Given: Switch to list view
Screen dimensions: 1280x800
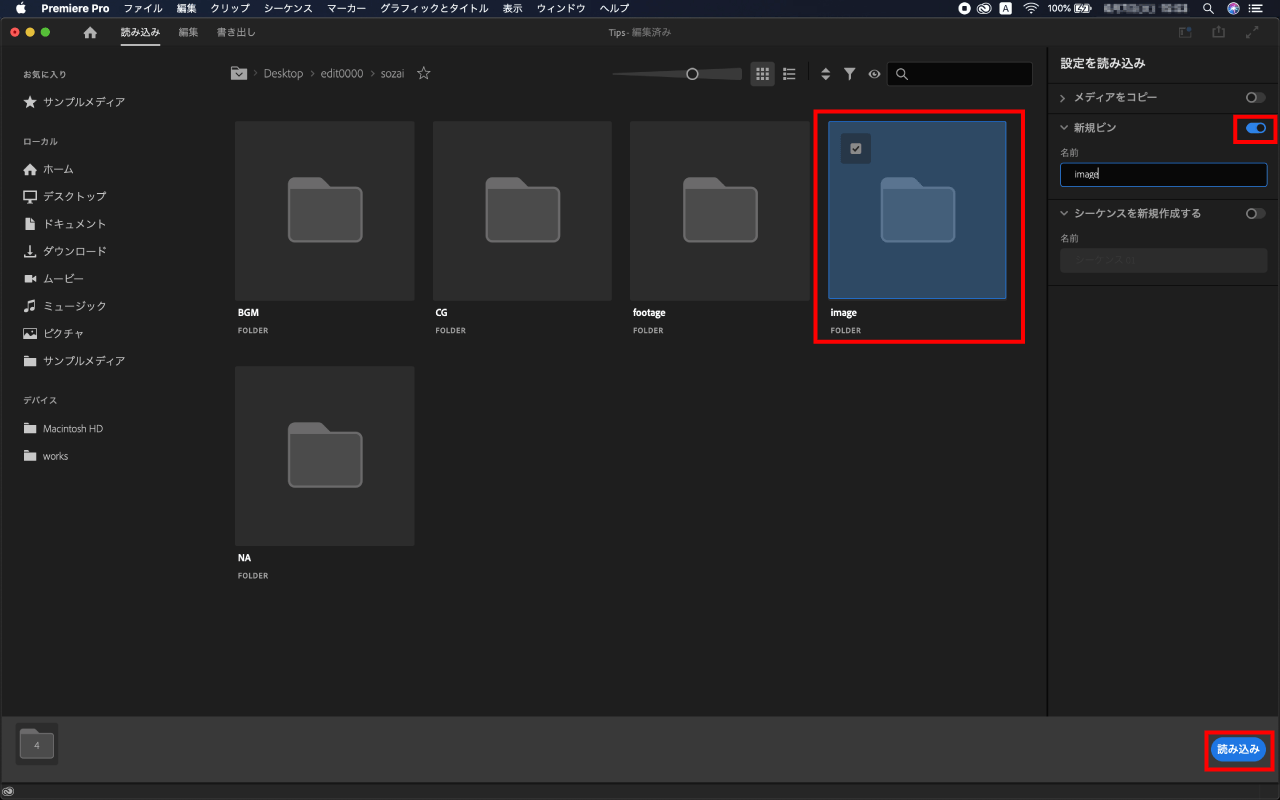Looking at the screenshot, I should click(789, 74).
